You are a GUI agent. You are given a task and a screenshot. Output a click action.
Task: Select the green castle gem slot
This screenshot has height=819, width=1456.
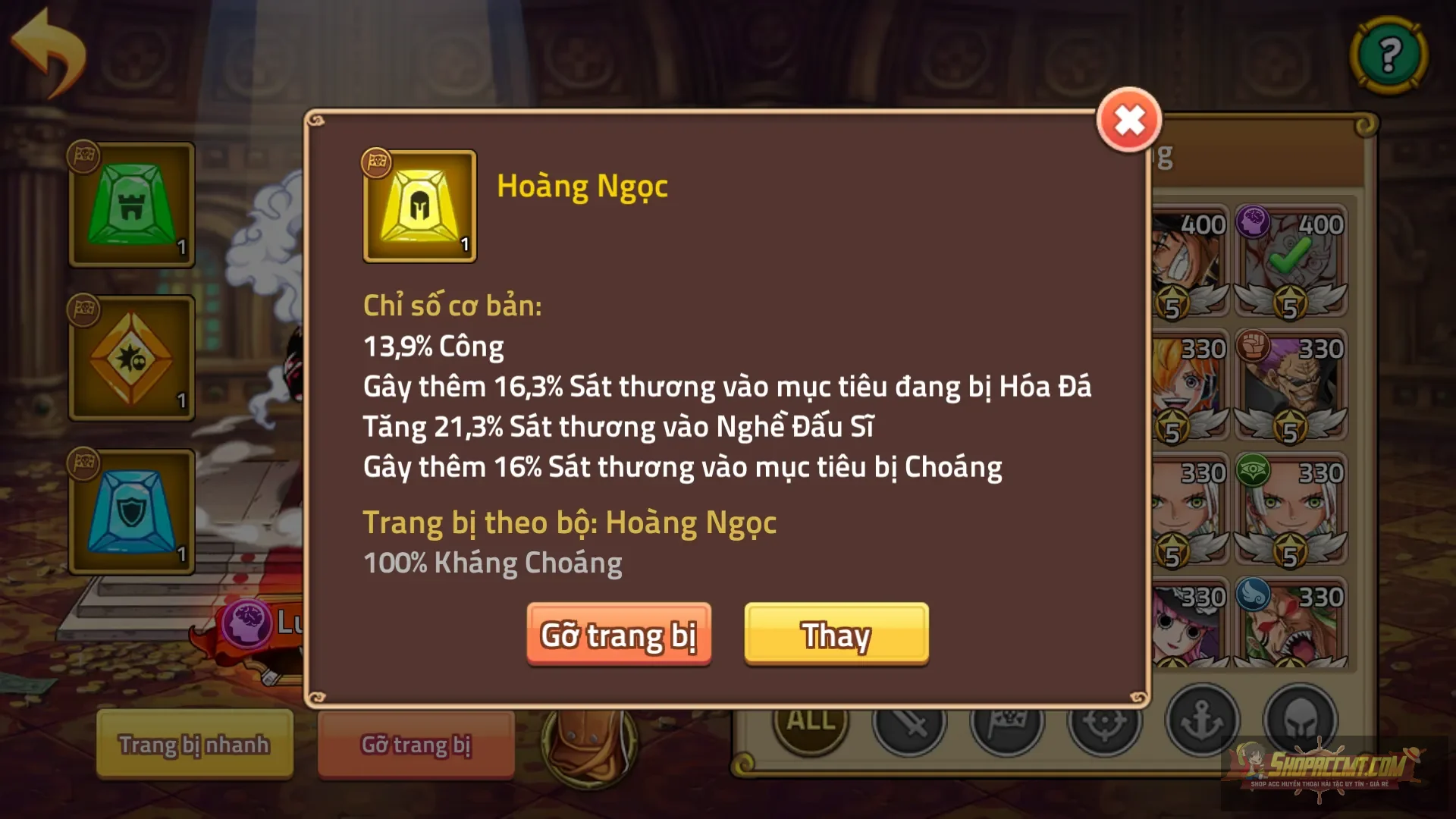point(132,205)
